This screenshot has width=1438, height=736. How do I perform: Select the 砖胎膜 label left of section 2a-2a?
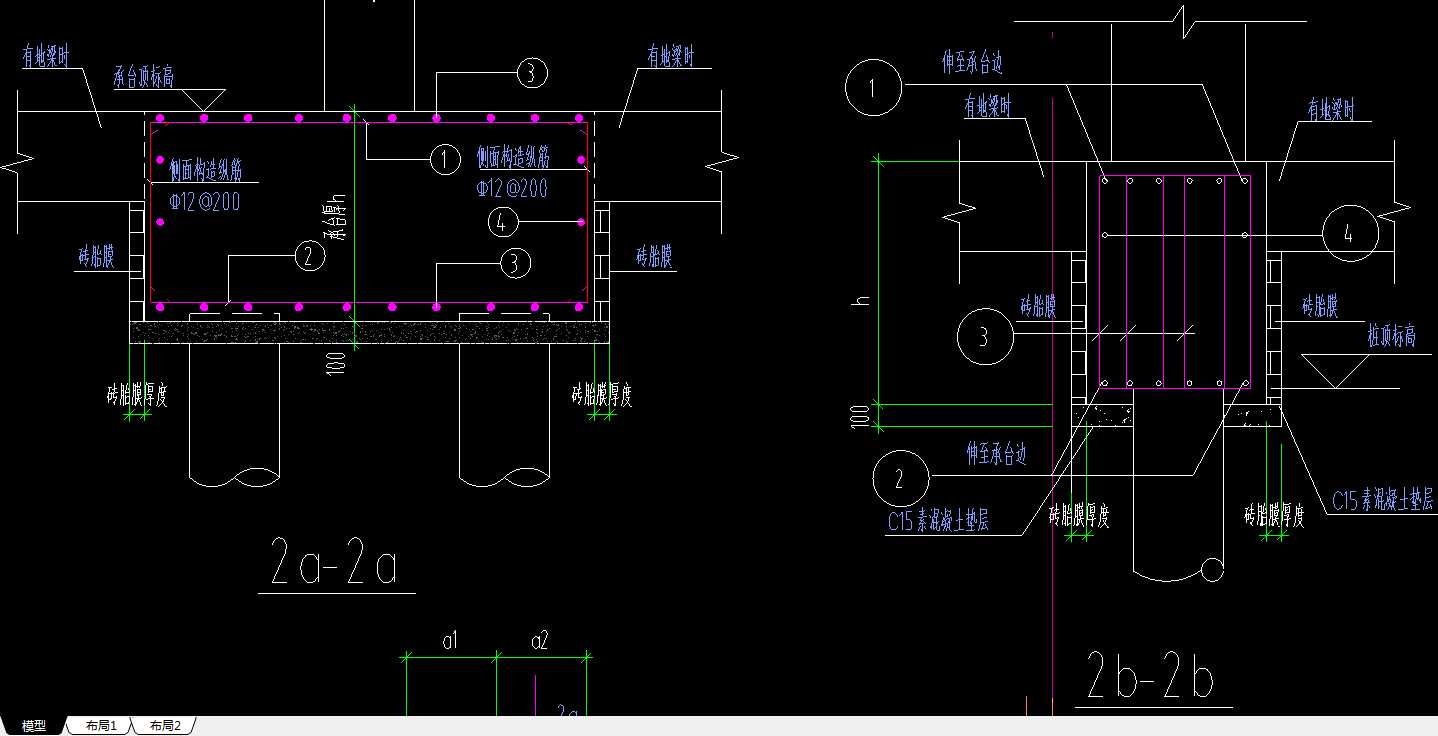[x=98, y=258]
